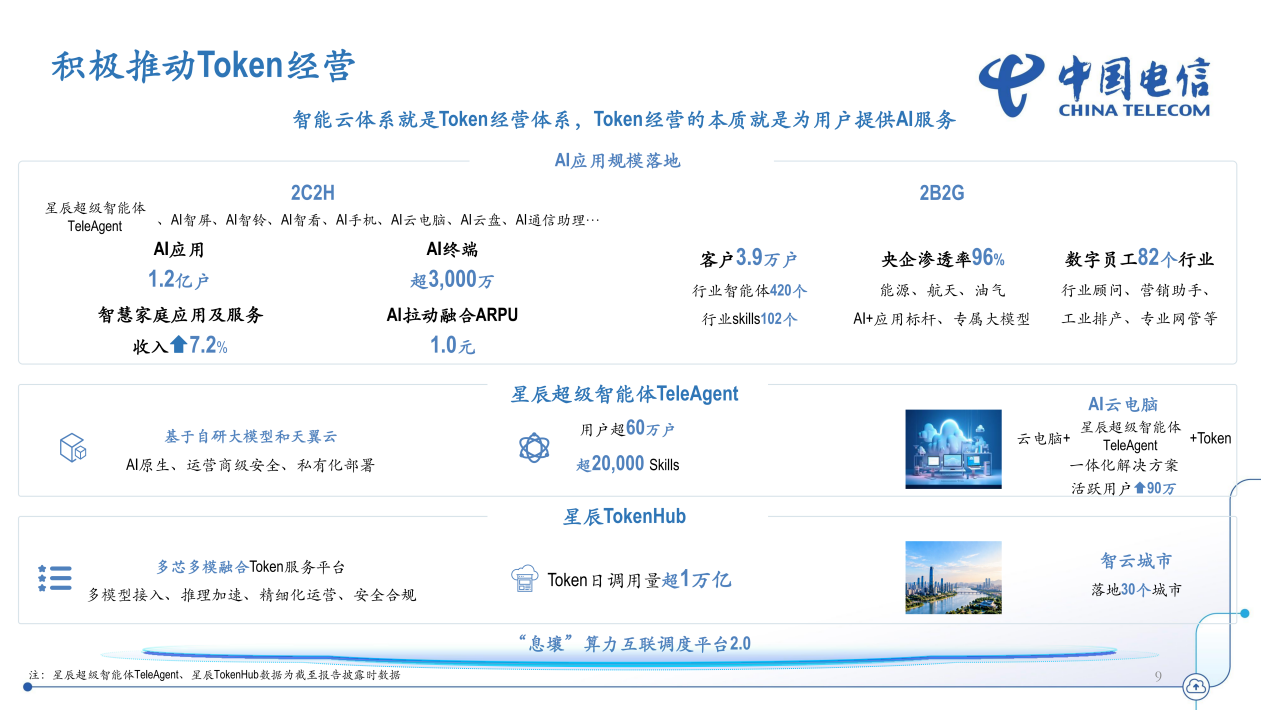Click the 用户超60万户 text
The image size is (1261, 710).
pyautogui.click(x=627, y=429)
